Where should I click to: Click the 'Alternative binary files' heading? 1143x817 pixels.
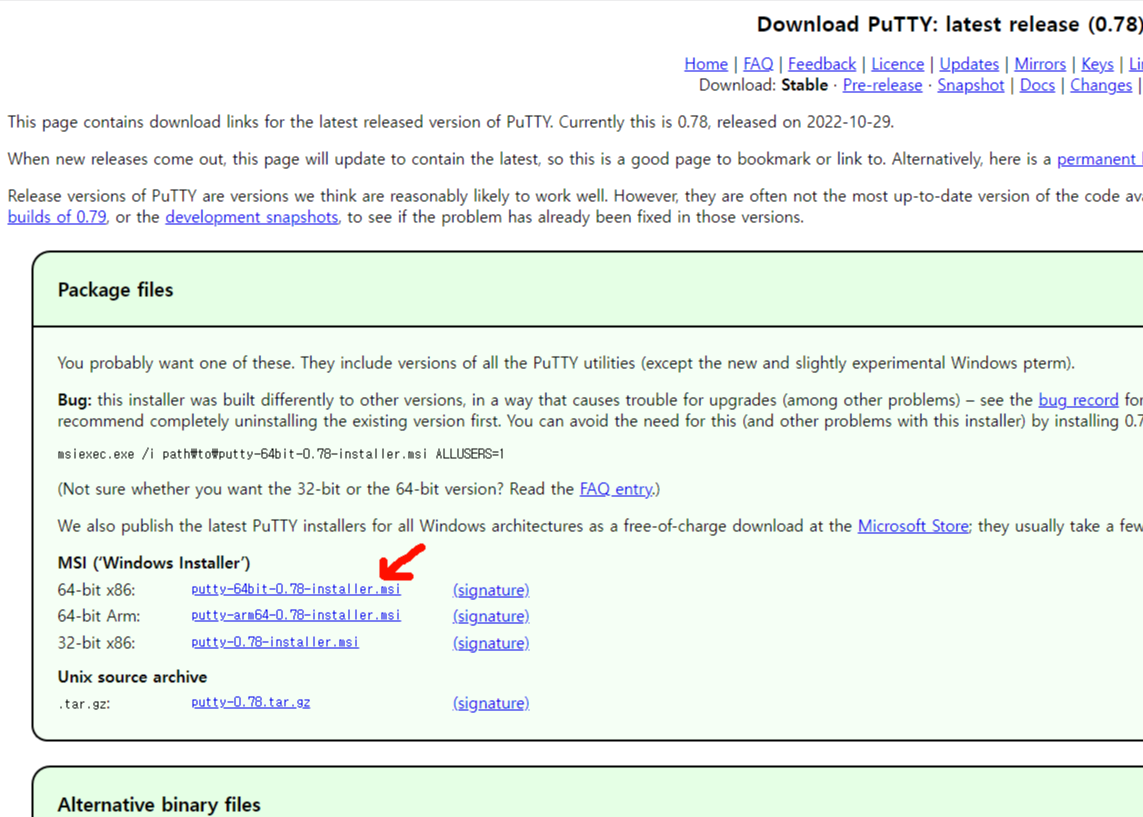pyautogui.click(x=159, y=805)
